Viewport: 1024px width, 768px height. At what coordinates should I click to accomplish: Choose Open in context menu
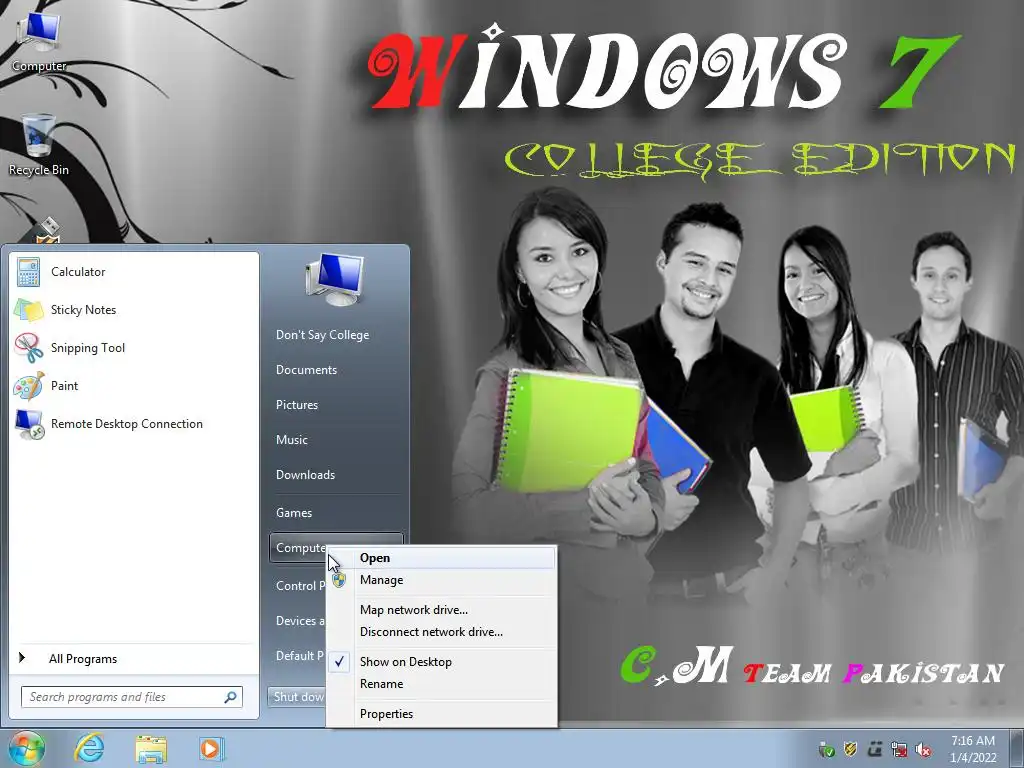(x=442, y=558)
